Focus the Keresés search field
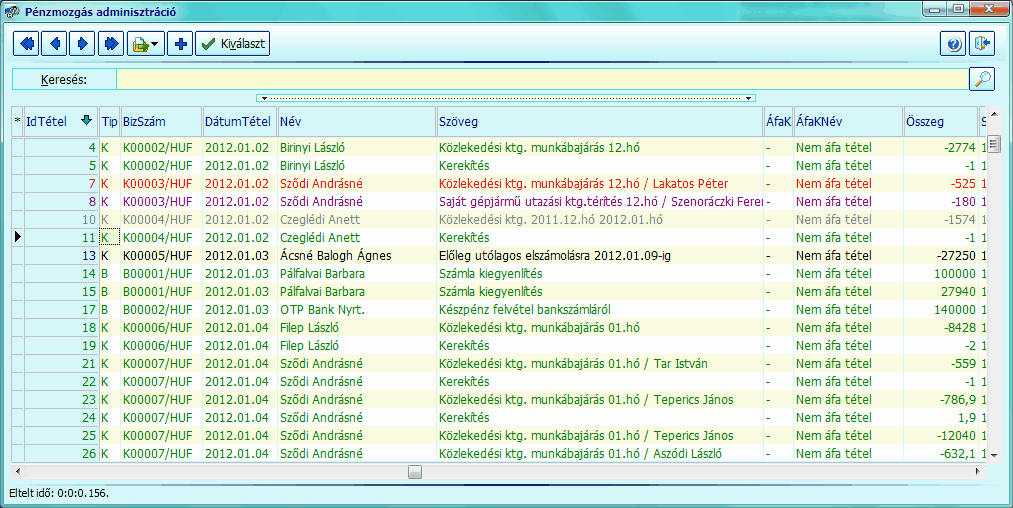Viewport: 1013px width, 508px height. click(542, 79)
